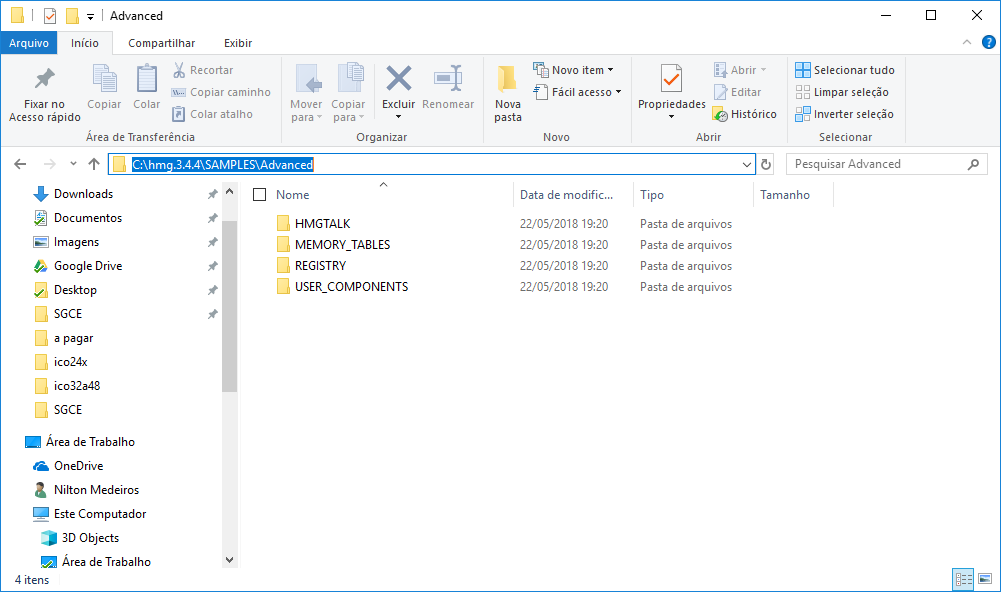Click the Fixar no Acesso rápido pin icon
1001x592 pixels.
point(44,79)
